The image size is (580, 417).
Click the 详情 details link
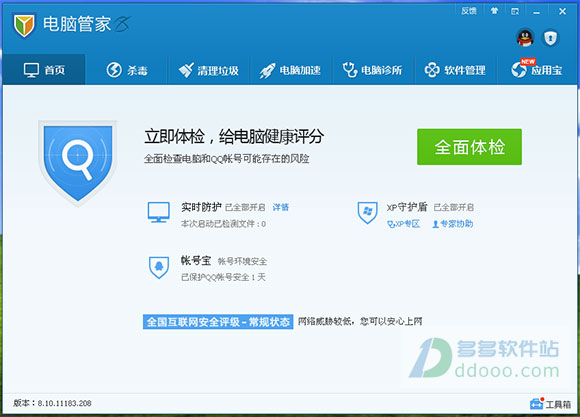tap(280, 207)
